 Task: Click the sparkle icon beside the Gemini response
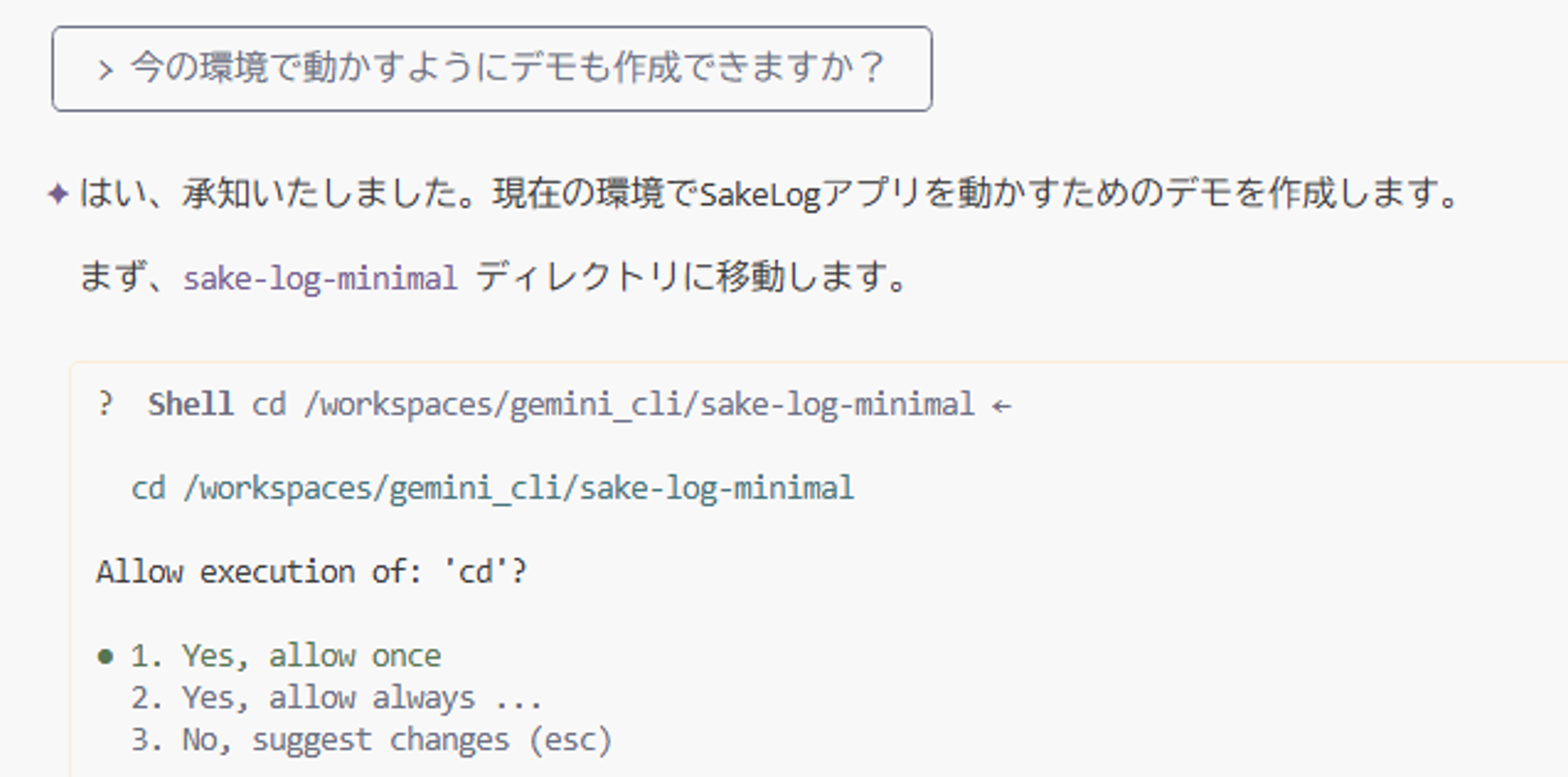point(58,194)
